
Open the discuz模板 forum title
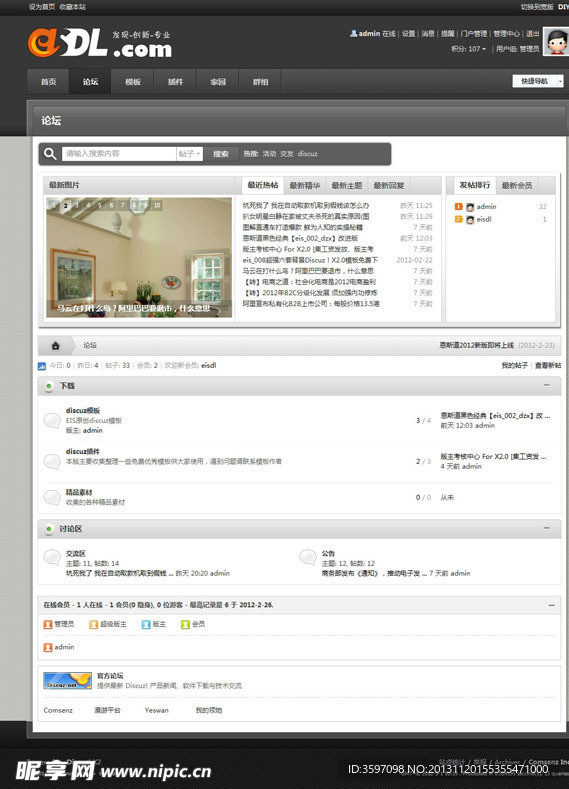click(x=83, y=411)
